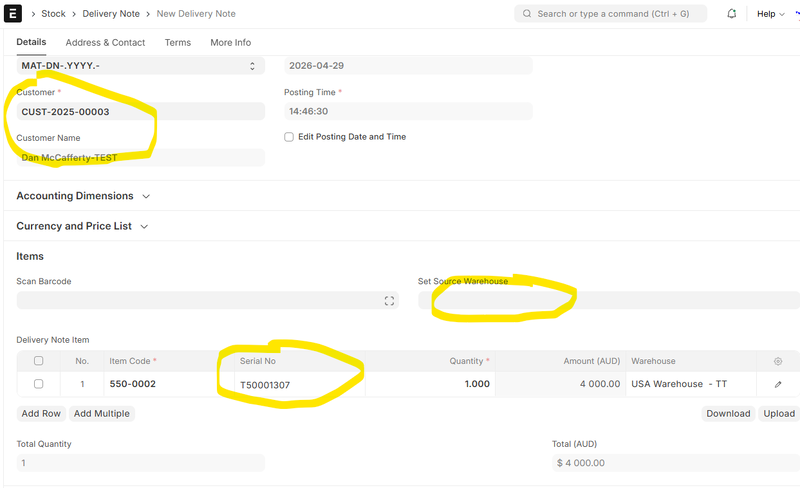Click the Customer field CUST-2025-00003
The image size is (800, 488).
tap(141, 111)
